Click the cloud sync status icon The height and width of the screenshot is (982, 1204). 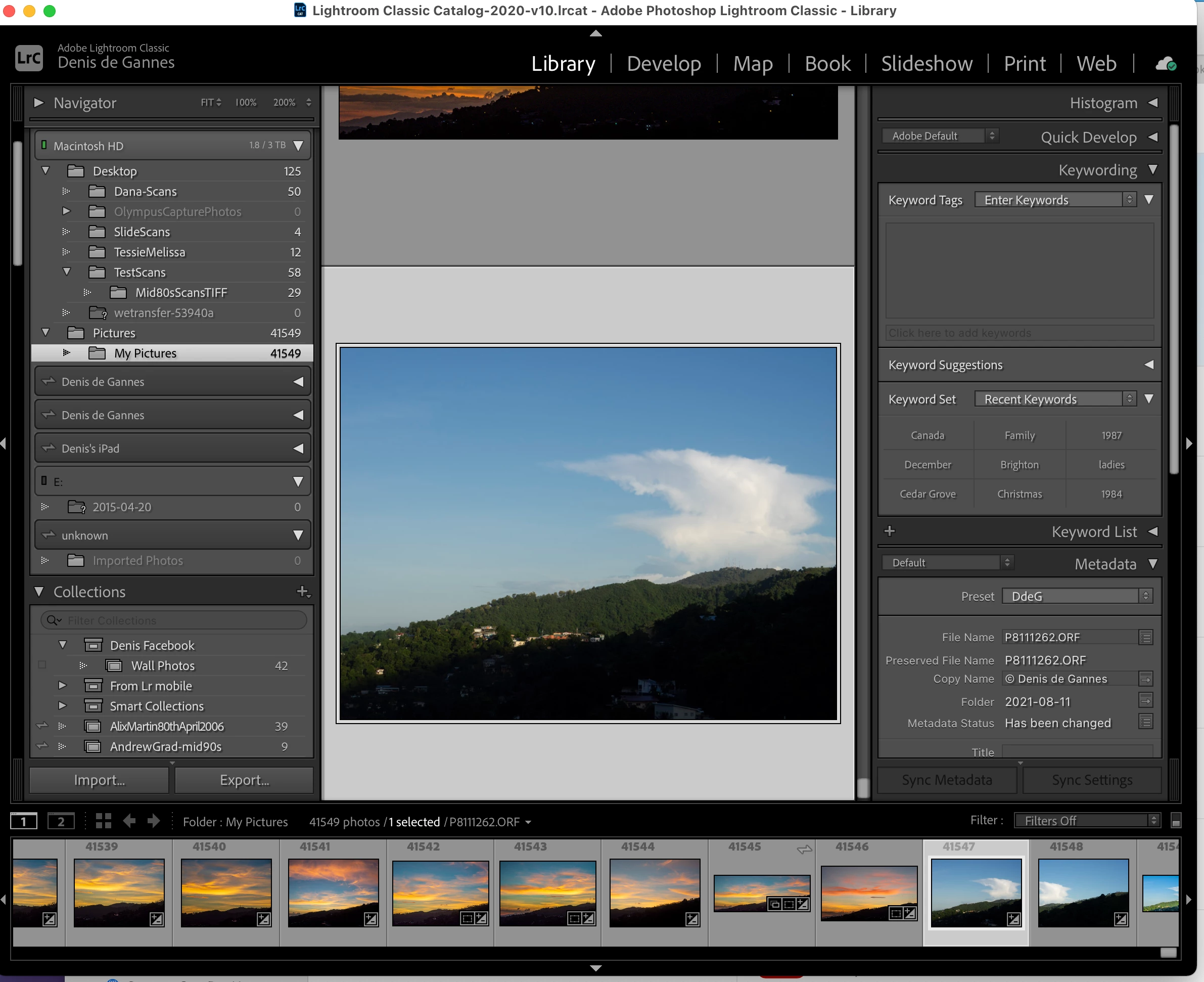(1166, 64)
